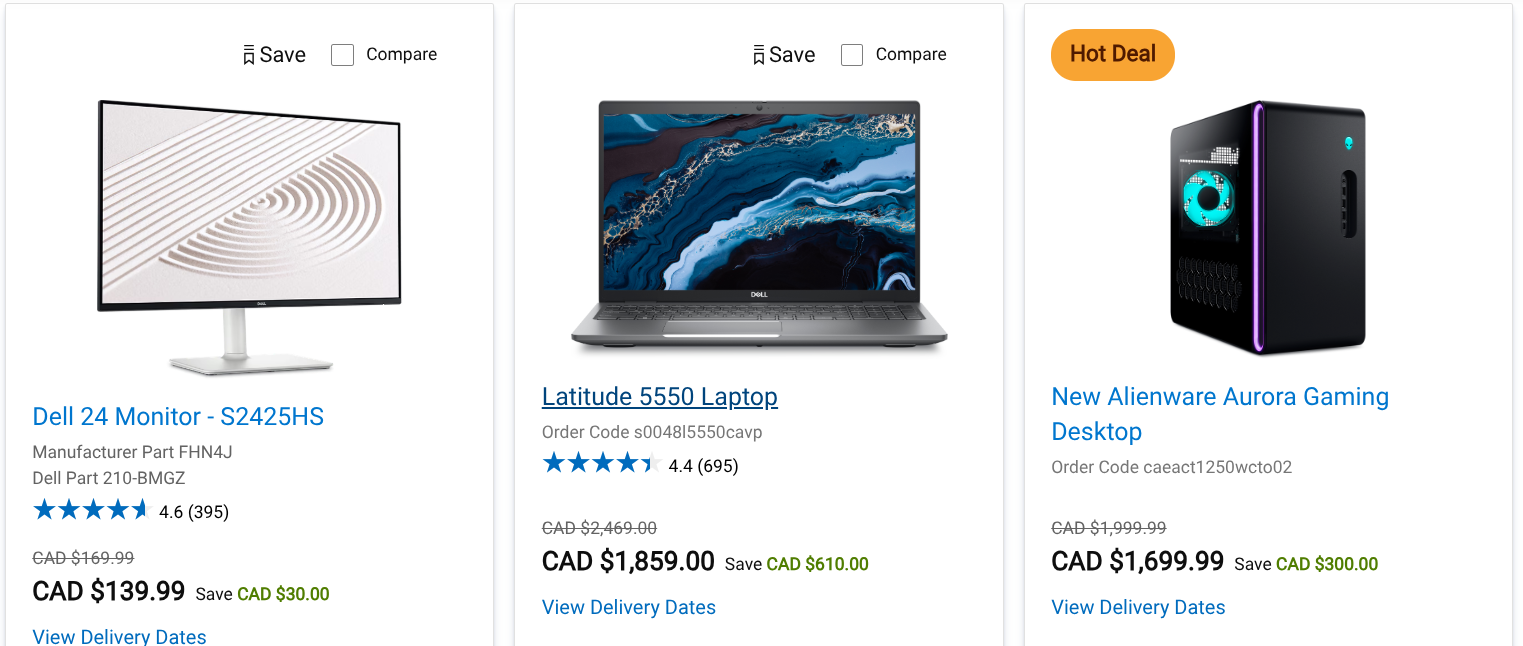Click the Hot Deal badge
The image size is (1523, 646).
coord(1112,54)
